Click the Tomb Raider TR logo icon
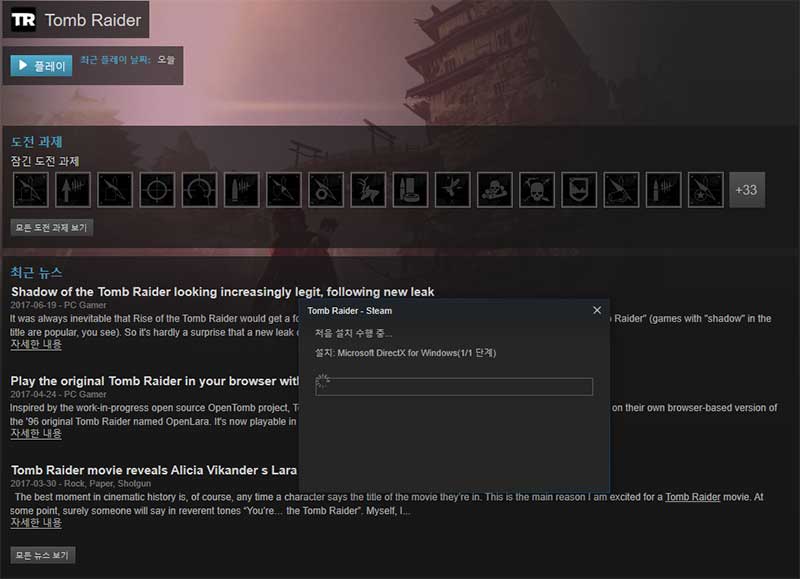 (23, 20)
